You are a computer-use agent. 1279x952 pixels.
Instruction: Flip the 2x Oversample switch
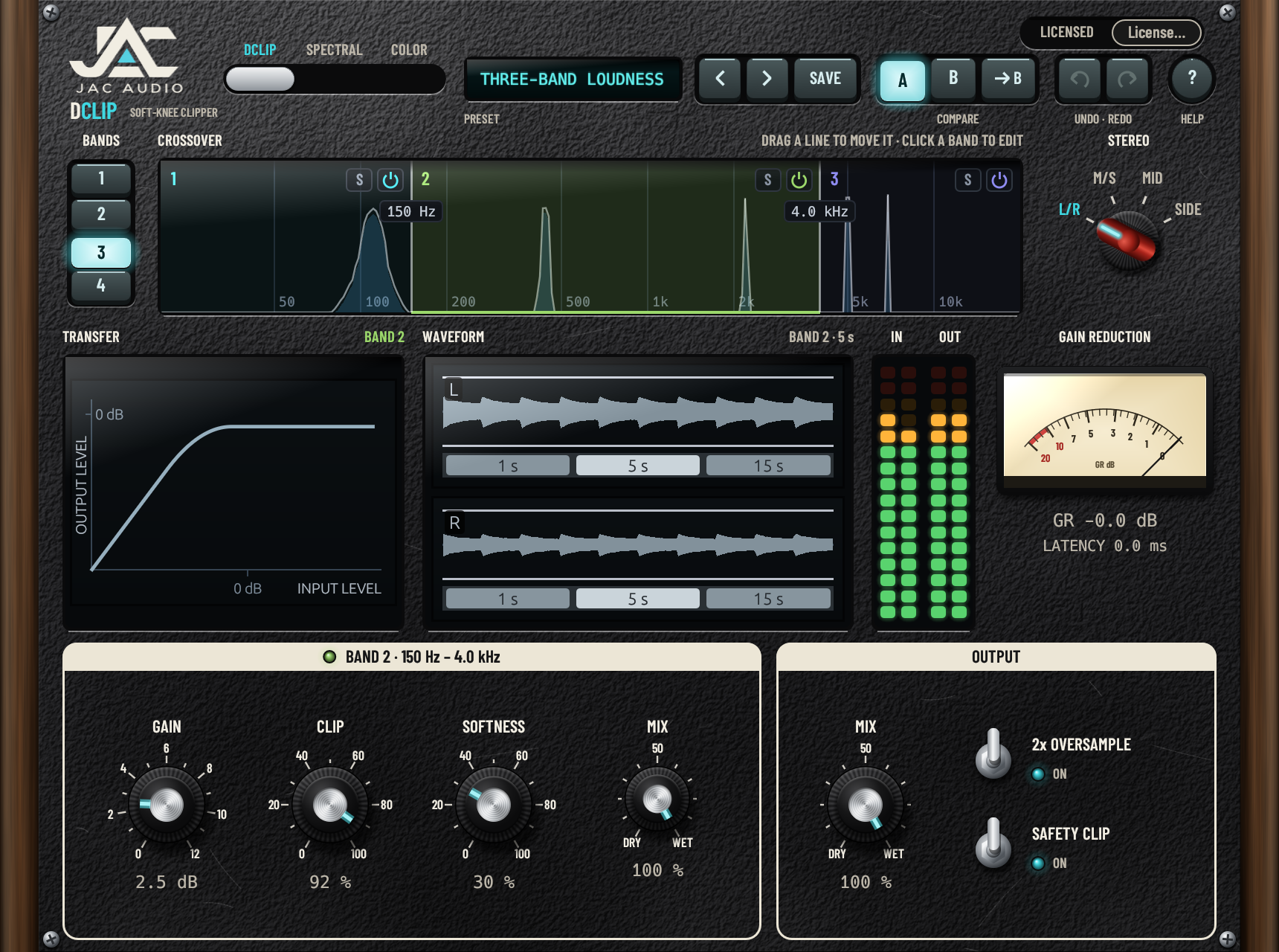click(x=993, y=753)
